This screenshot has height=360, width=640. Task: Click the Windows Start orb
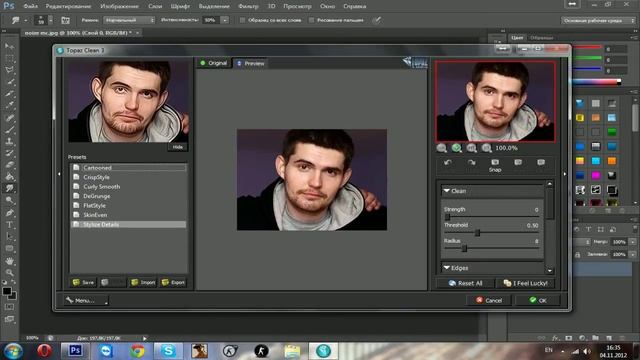(x=13, y=351)
